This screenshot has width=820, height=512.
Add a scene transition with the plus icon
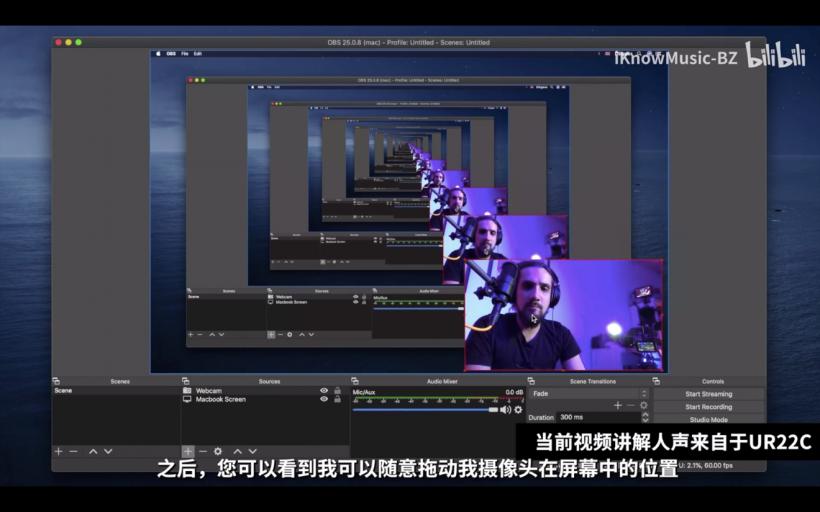tap(618, 405)
